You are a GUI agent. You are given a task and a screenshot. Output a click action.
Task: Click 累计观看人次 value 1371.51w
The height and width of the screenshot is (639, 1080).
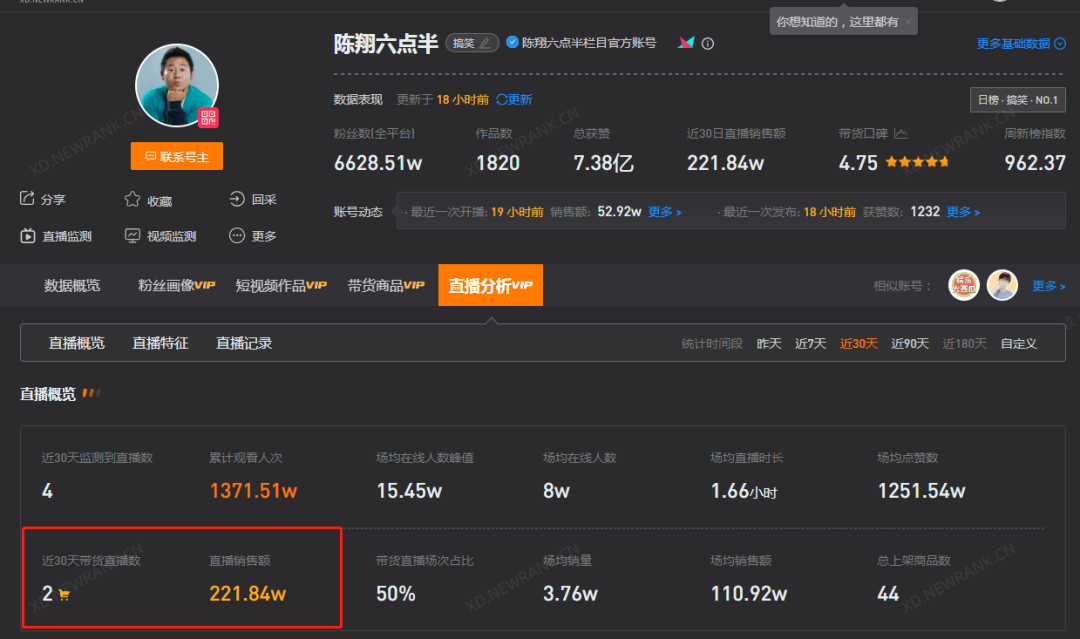253,491
